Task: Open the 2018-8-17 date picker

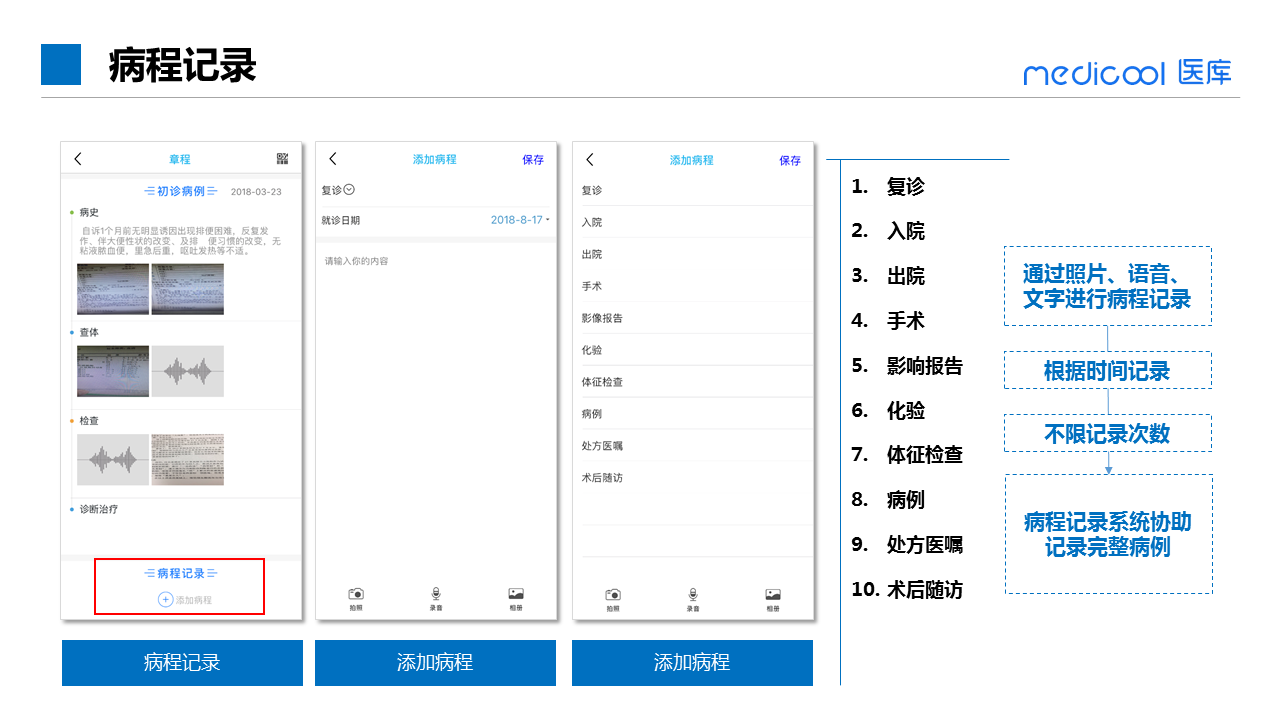Action: [519, 220]
